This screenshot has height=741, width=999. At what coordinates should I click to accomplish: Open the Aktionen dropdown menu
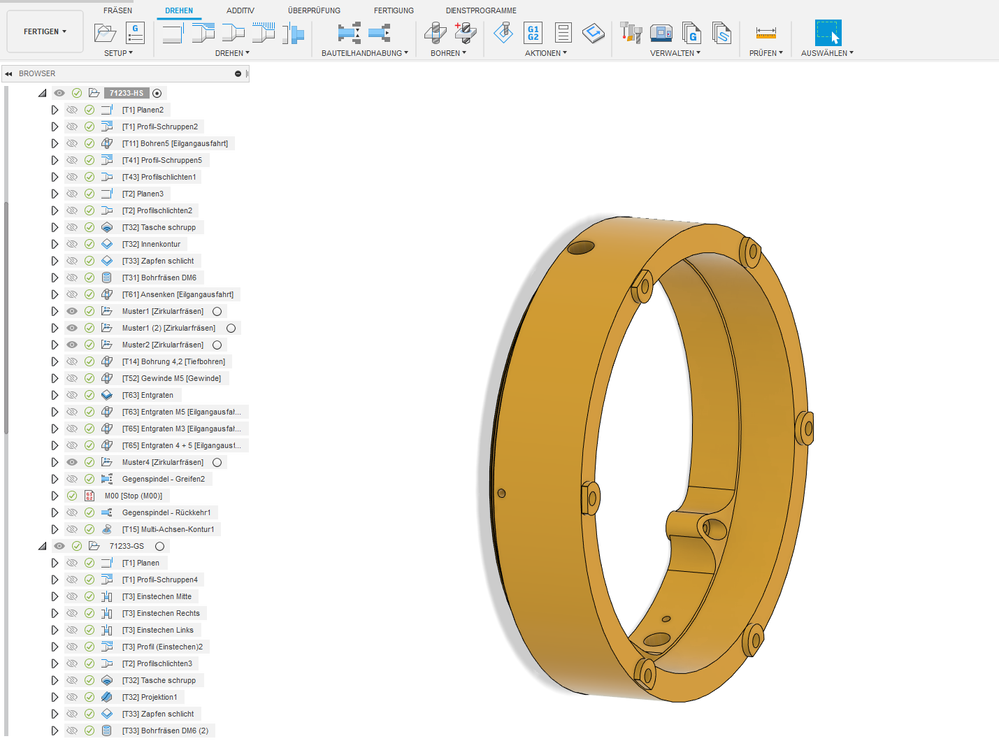pos(545,53)
